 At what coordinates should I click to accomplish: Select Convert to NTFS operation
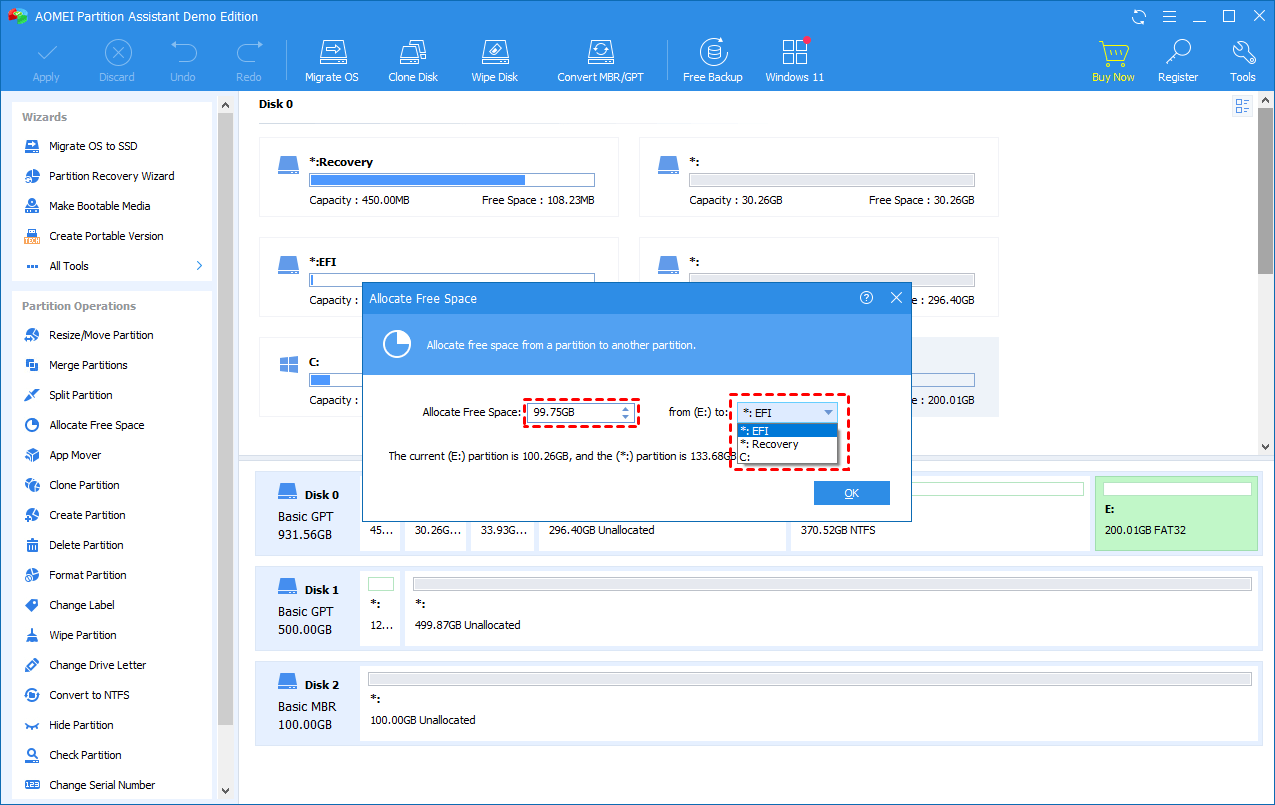coord(89,695)
